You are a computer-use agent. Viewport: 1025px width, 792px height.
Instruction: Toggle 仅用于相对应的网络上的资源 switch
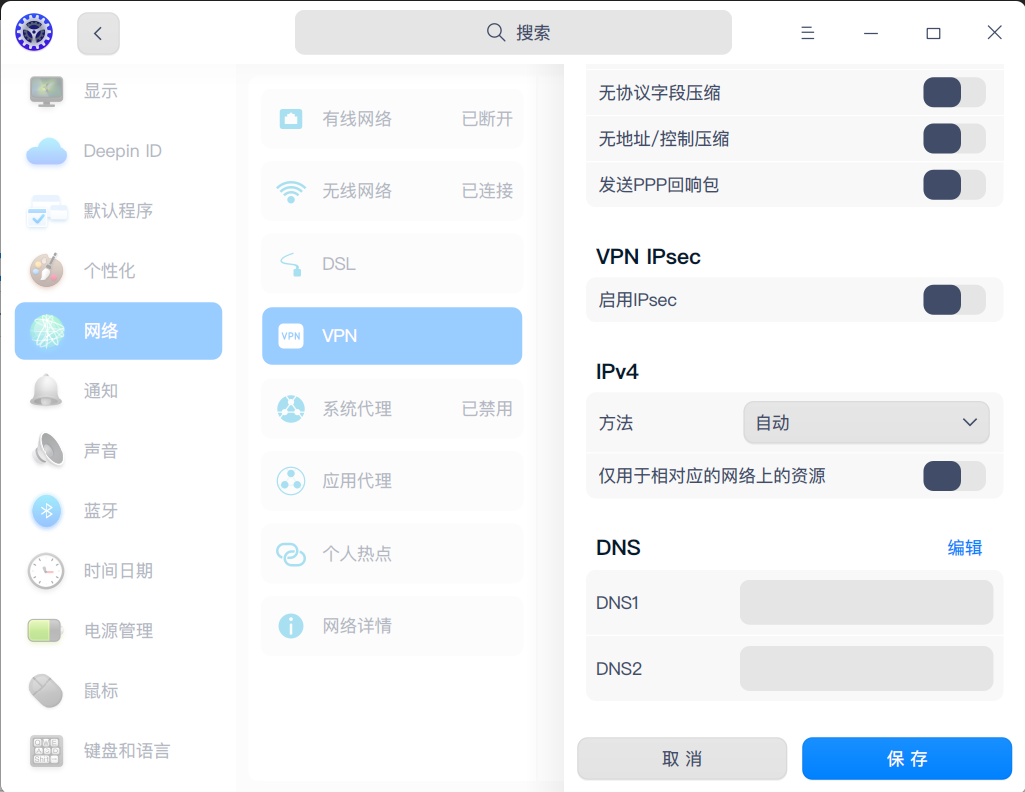[954, 476]
